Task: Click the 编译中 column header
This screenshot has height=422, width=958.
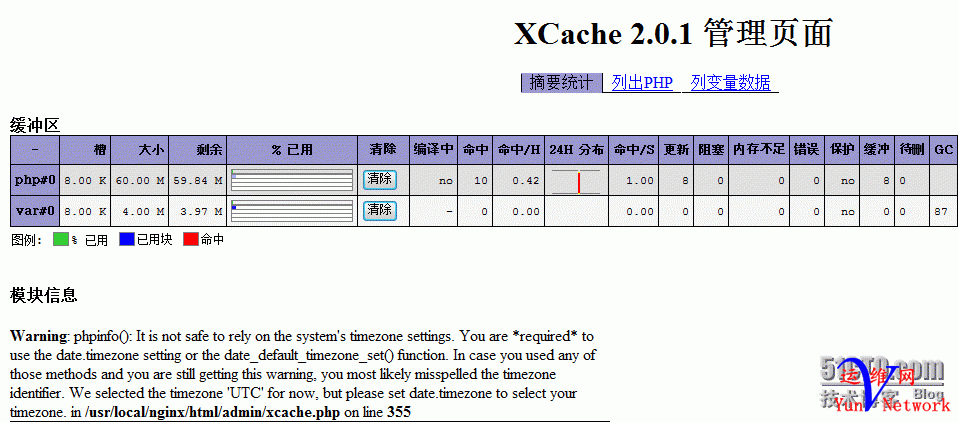Action: tap(433, 150)
